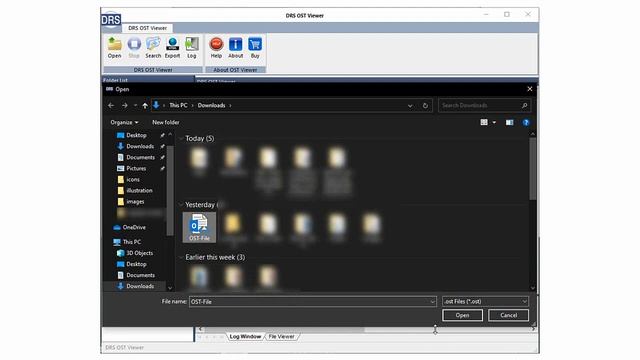Image resolution: width=640 pixels, height=360 pixels.
Task: Cancel the Open dialog
Action: point(509,315)
